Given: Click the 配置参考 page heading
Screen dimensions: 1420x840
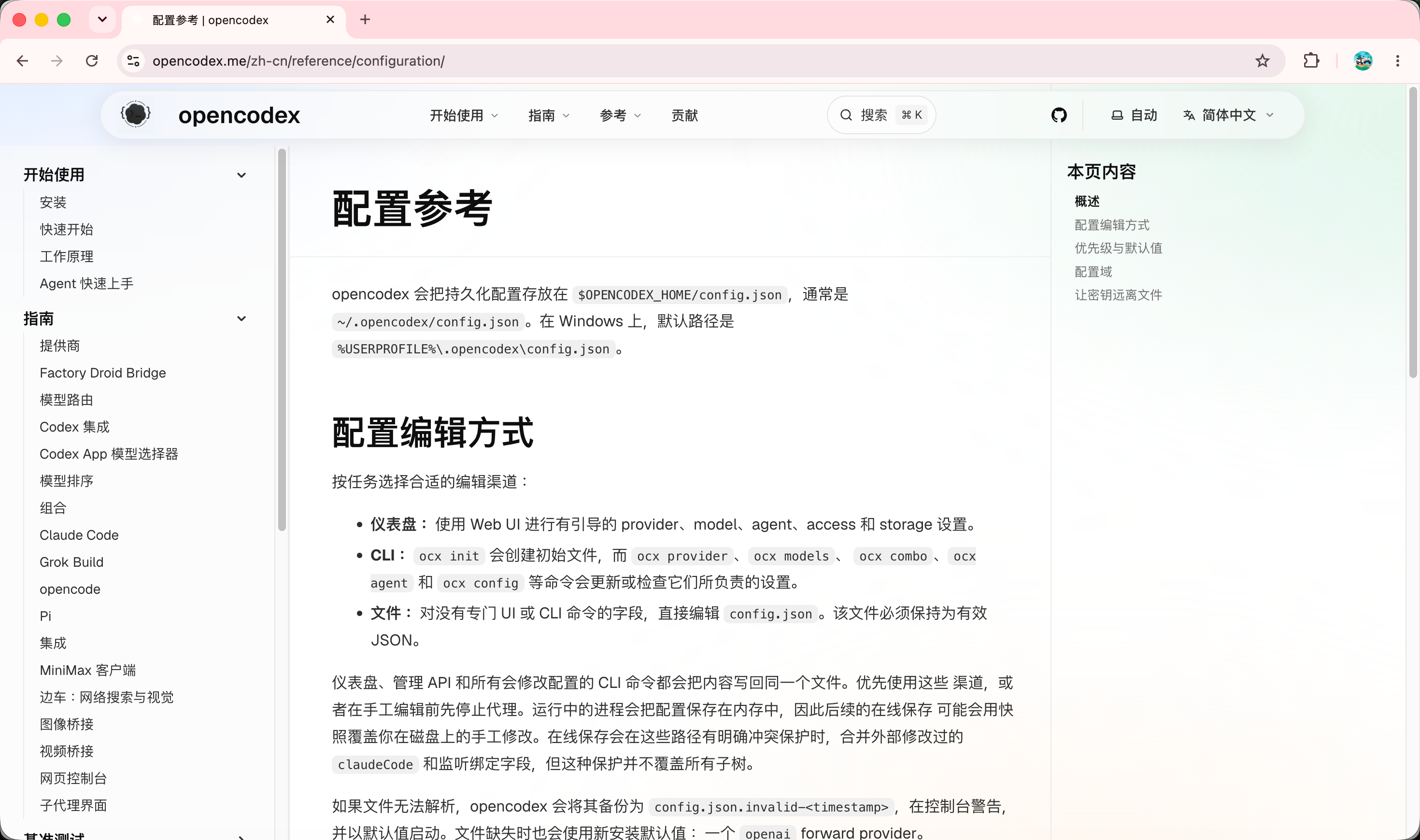Looking at the screenshot, I should (x=412, y=209).
